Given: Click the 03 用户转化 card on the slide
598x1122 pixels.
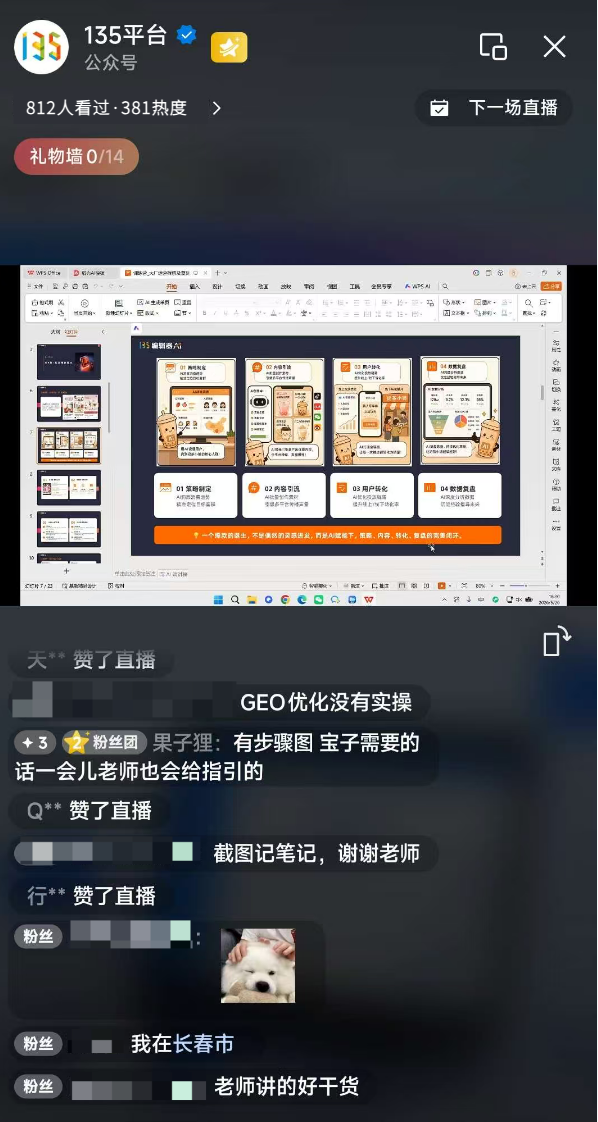Looking at the screenshot, I should pos(372,495).
